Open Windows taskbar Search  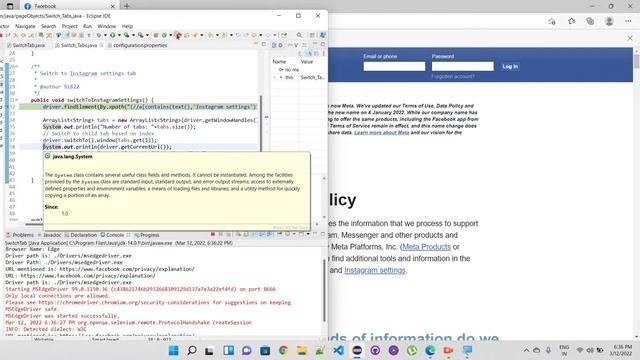click(x=192, y=351)
